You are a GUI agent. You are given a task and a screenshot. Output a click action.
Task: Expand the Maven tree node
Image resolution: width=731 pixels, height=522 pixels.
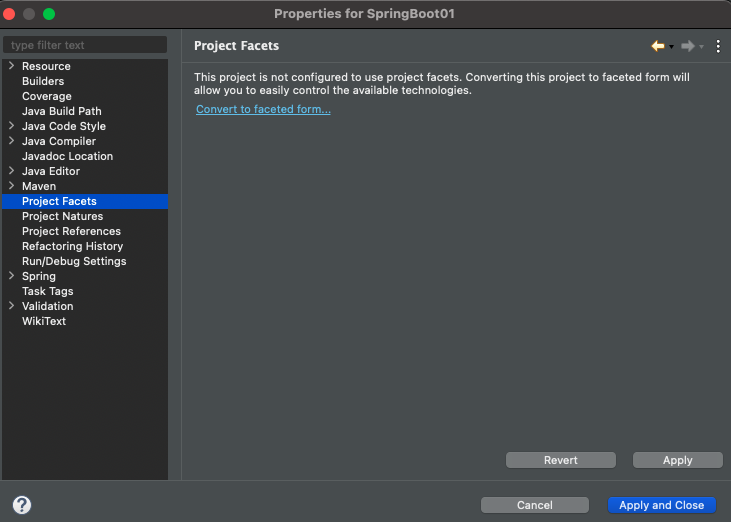12,185
